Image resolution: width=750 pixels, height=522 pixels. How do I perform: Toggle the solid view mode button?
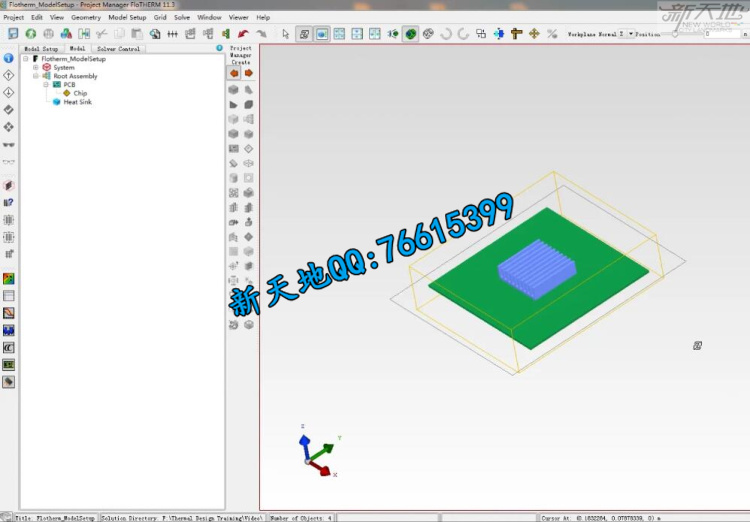click(322, 33)
